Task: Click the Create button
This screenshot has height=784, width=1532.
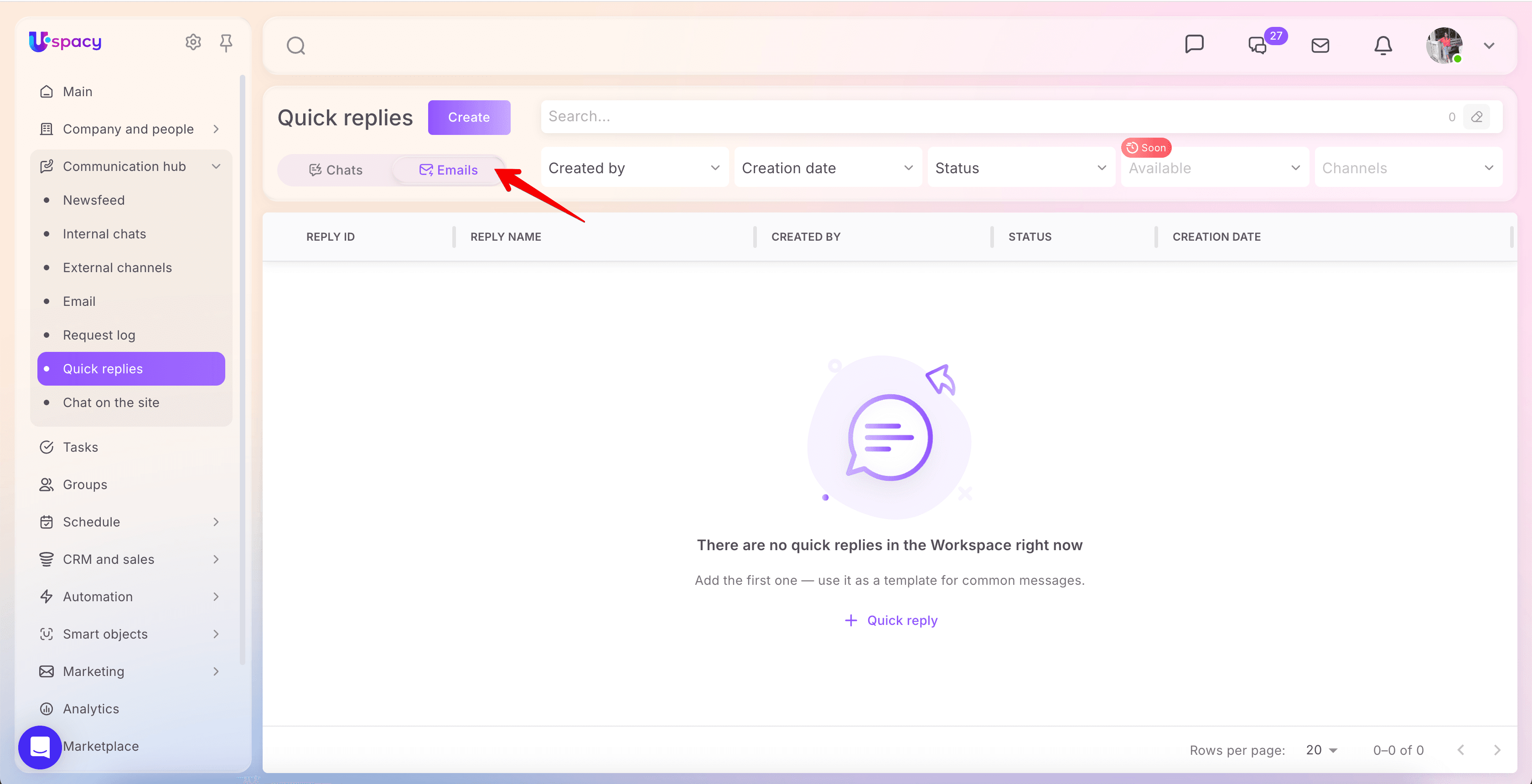Action: coord(469,118)
